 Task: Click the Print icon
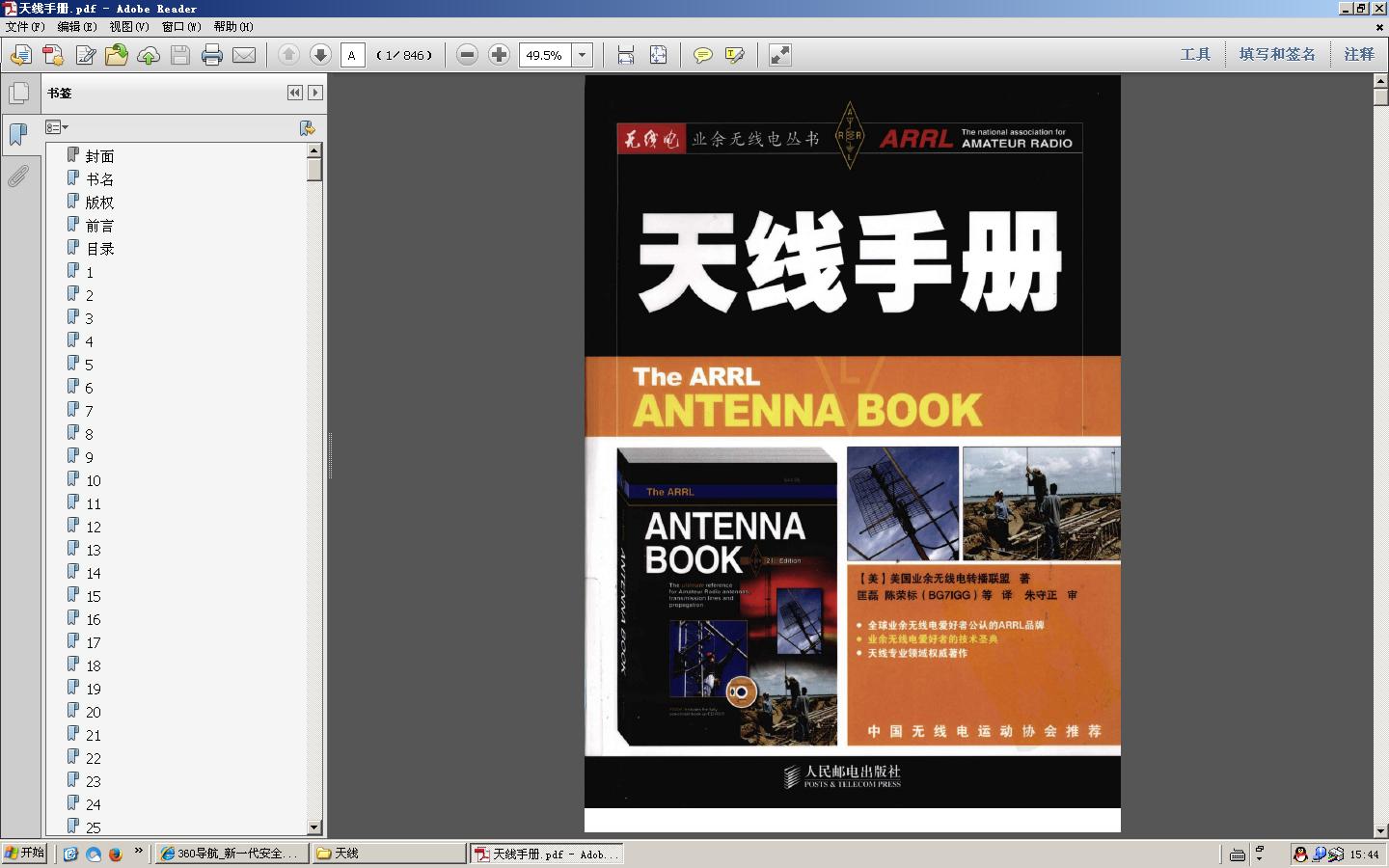212,55
